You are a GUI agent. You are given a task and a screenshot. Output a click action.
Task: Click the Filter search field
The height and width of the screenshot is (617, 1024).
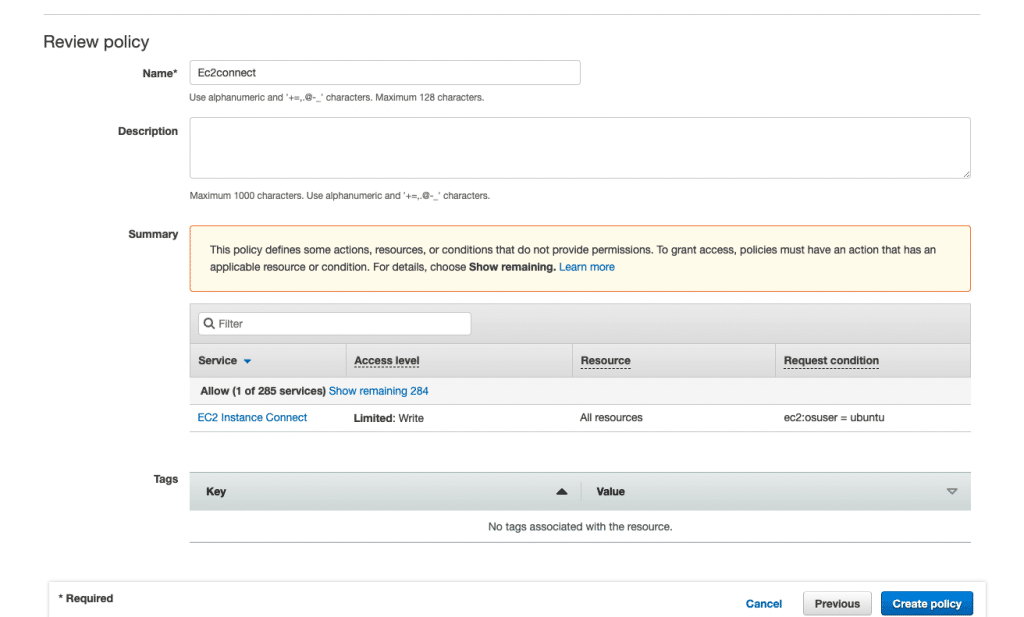[x=340, y=324]
